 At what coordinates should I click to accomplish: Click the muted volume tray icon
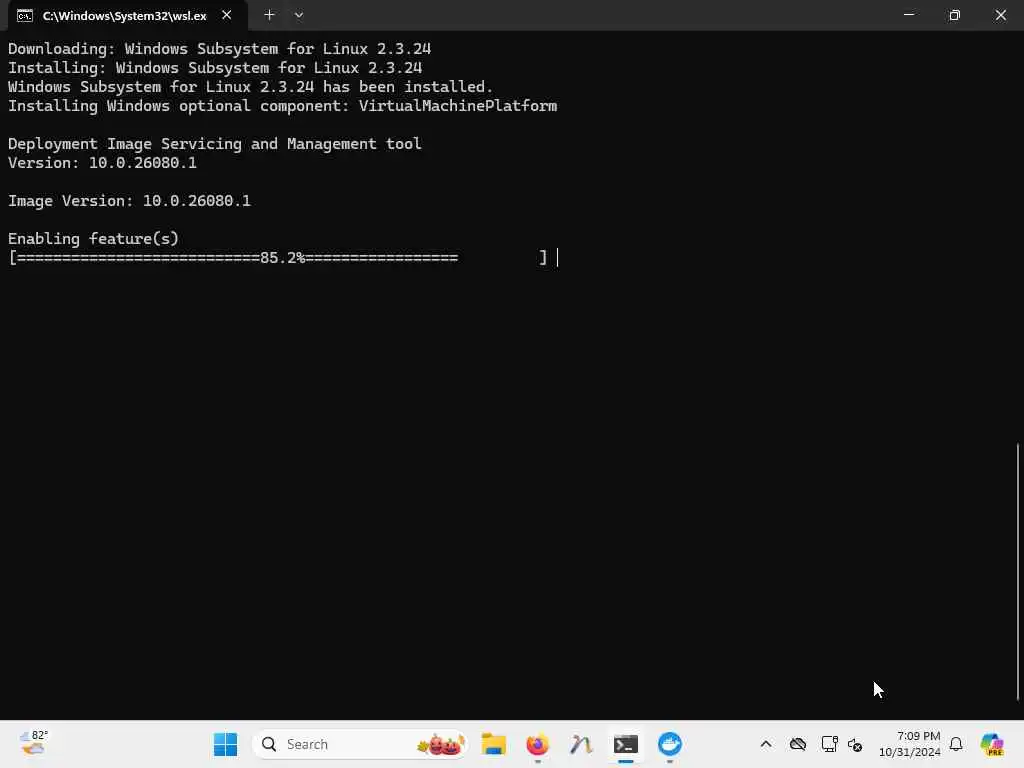[855, 744]
